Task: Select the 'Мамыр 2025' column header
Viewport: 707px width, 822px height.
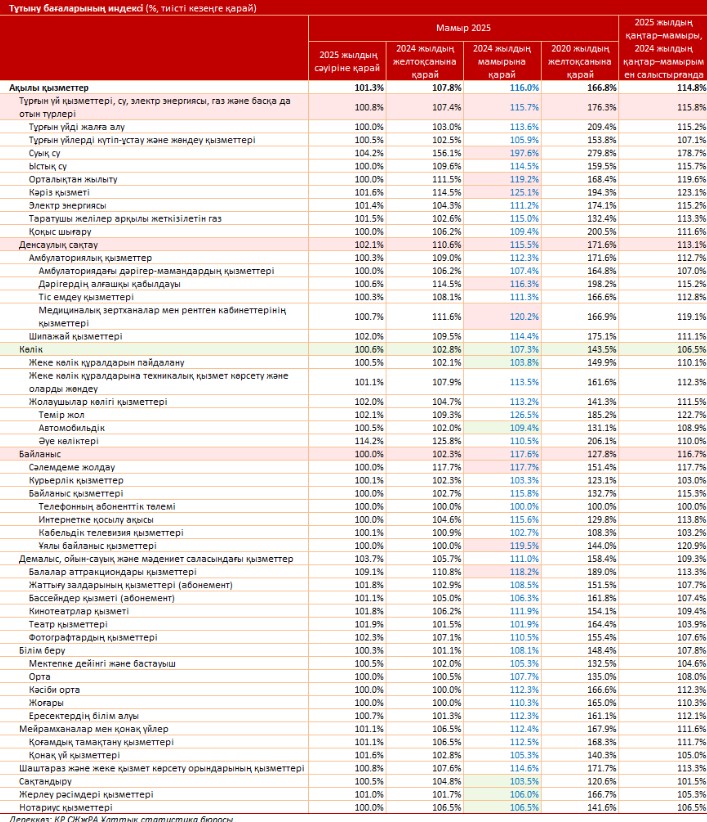Action: point(463,28)
